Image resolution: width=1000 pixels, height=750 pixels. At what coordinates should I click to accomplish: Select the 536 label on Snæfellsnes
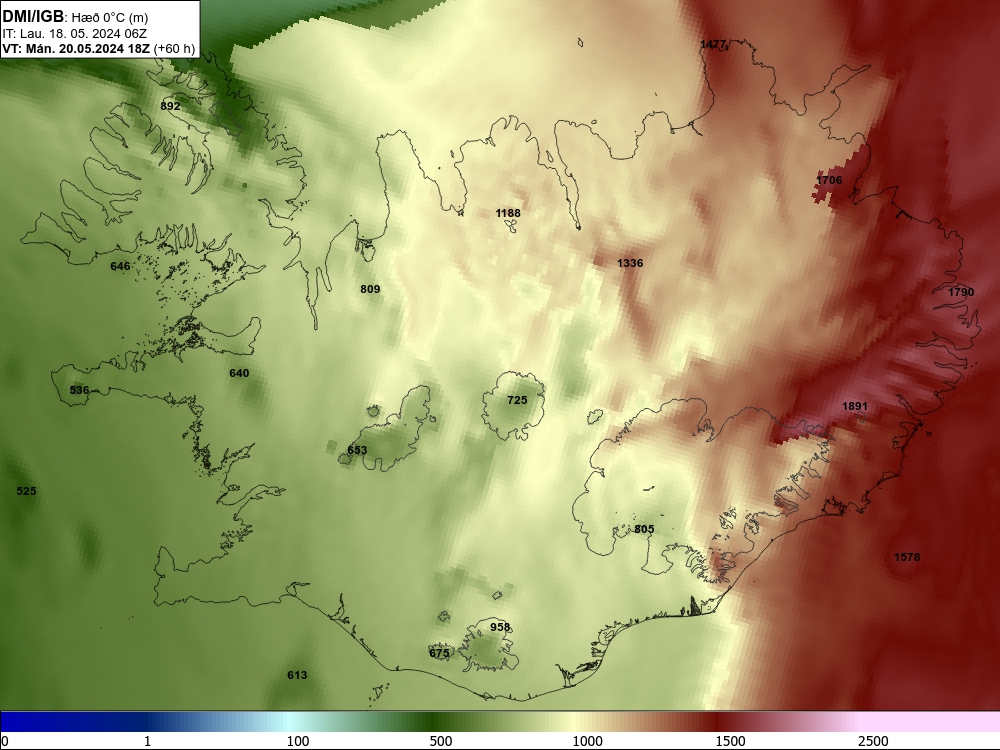pos(79,390)
